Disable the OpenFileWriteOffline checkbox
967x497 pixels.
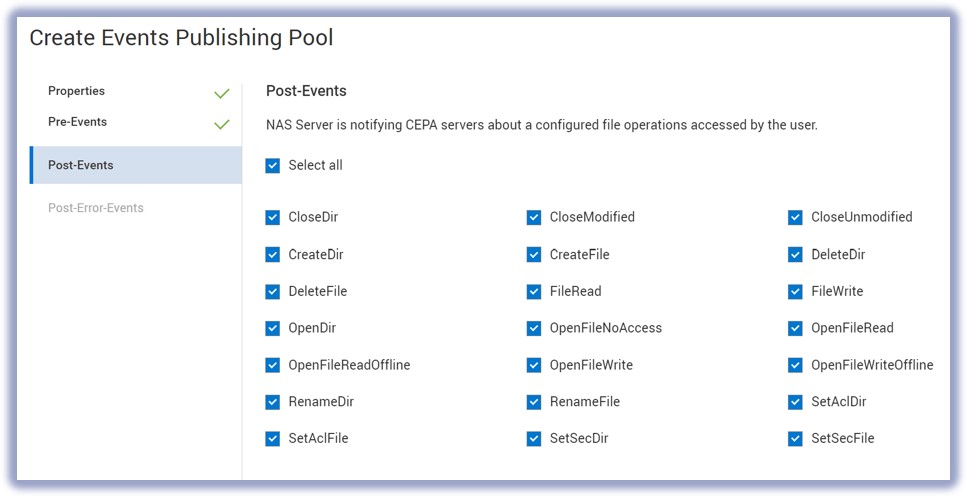(x=795, y=366)
